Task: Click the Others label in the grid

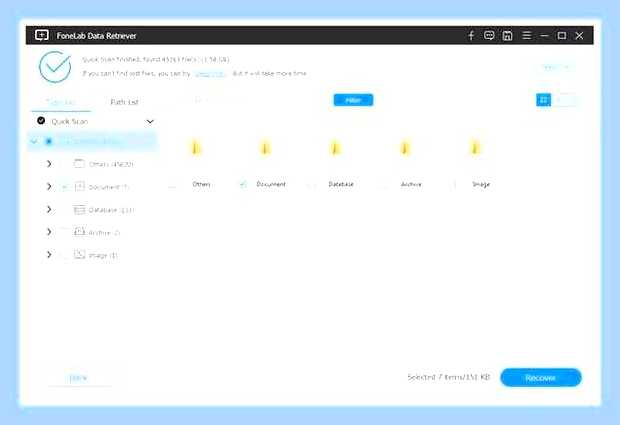Action: click(201, 184)
